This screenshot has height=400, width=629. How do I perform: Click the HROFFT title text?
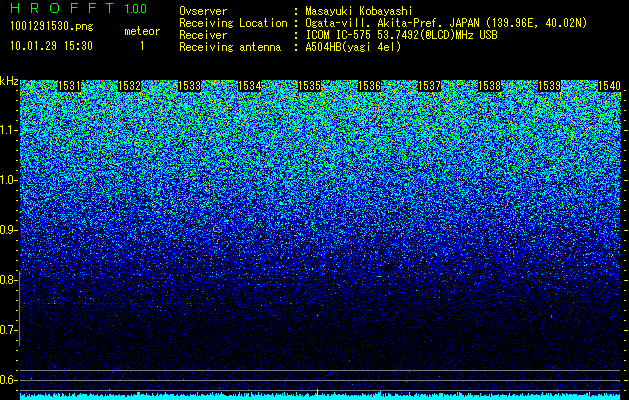62,8
